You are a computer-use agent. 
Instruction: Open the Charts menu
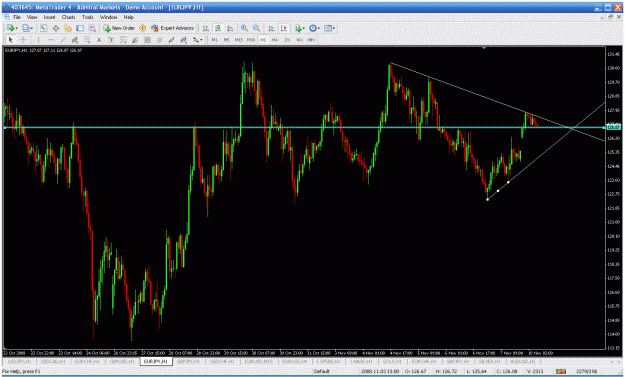69,17
